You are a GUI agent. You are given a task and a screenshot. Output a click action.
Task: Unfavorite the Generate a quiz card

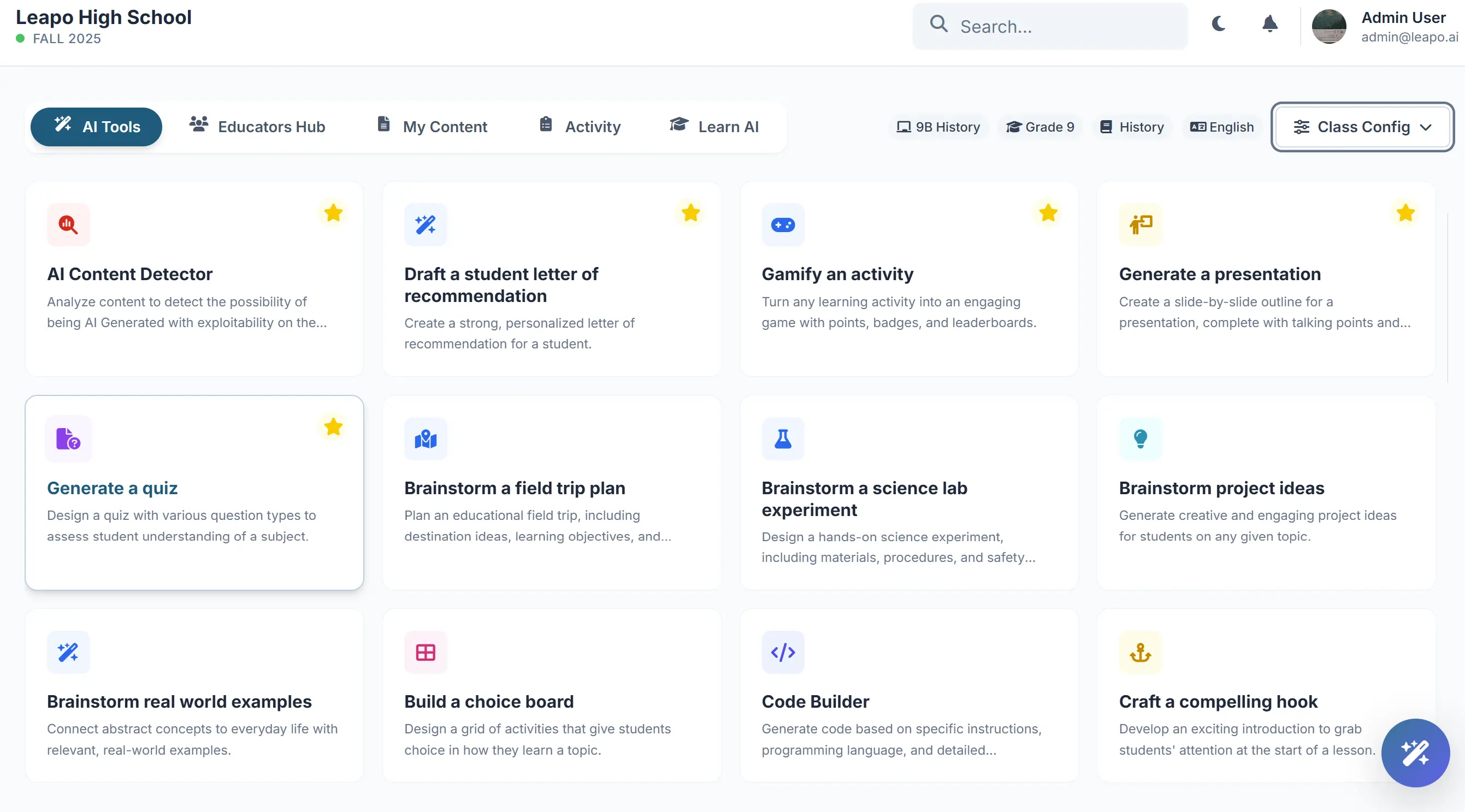tap(333, 426)
